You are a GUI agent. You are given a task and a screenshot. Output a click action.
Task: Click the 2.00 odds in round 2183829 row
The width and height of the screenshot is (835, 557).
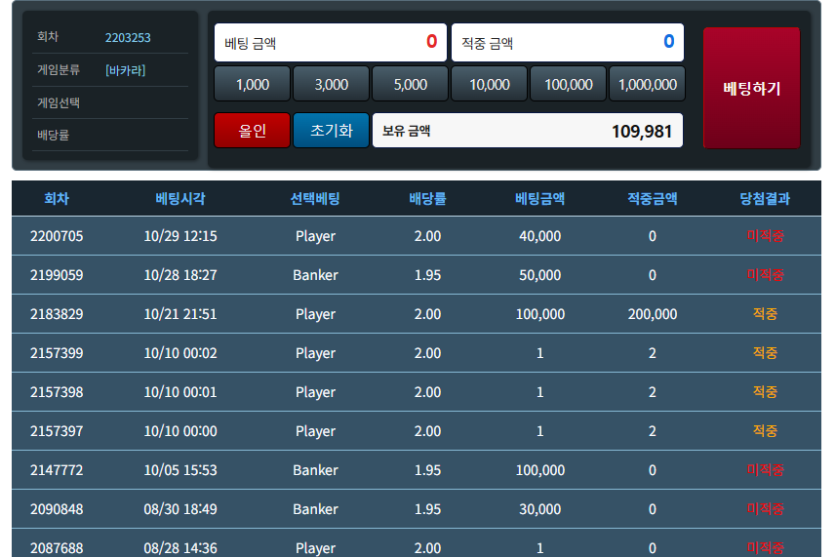(428, 314)
